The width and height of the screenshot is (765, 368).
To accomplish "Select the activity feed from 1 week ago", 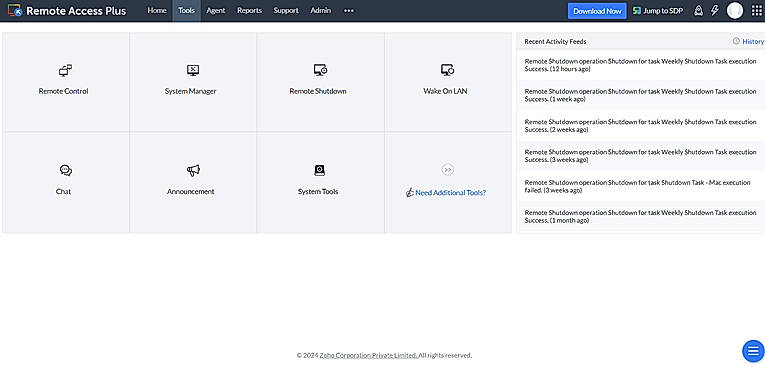I will point(641,95).
